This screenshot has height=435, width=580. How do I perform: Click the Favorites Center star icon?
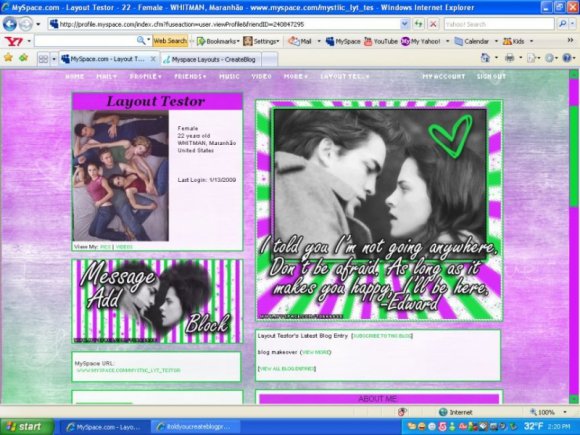(x=8, y=58)
